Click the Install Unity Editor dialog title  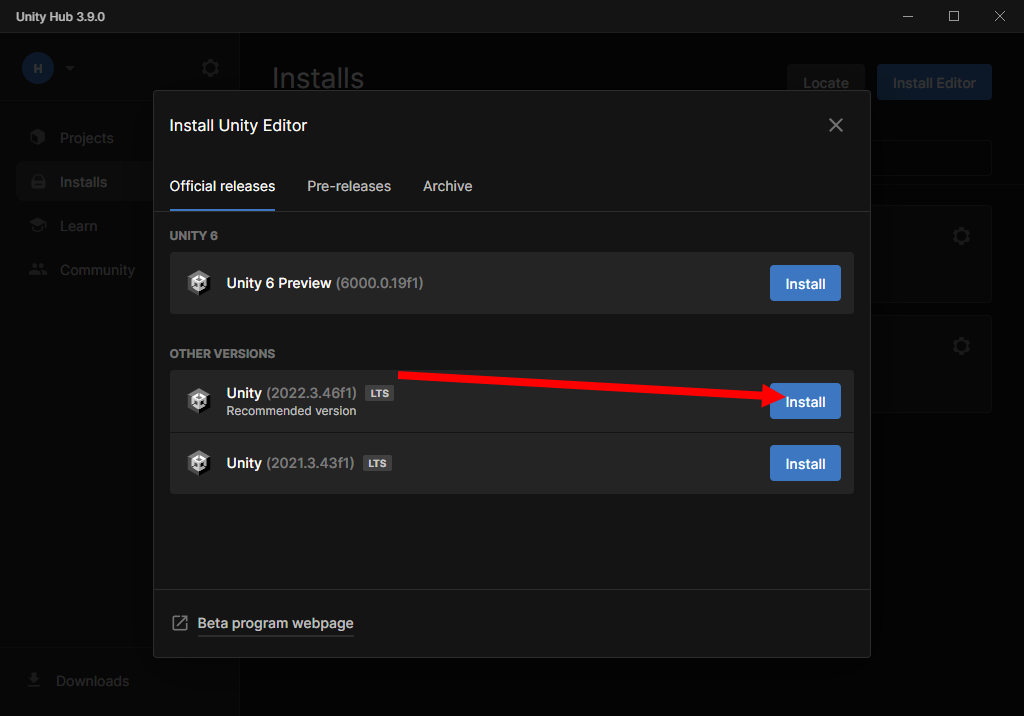click(238, 125)
